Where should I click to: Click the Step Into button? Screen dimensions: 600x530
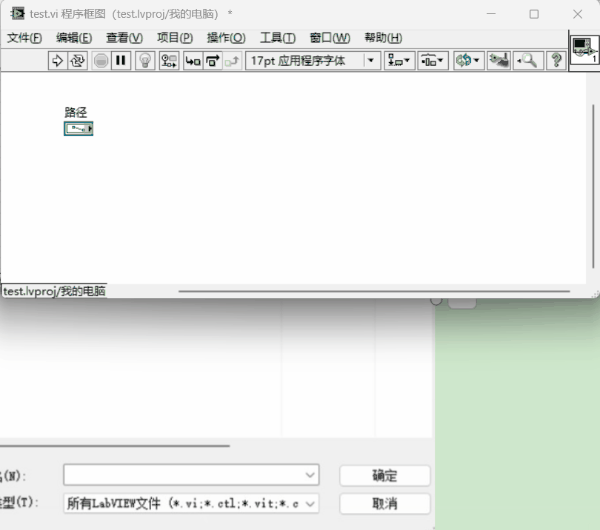[x=193, y=60]
